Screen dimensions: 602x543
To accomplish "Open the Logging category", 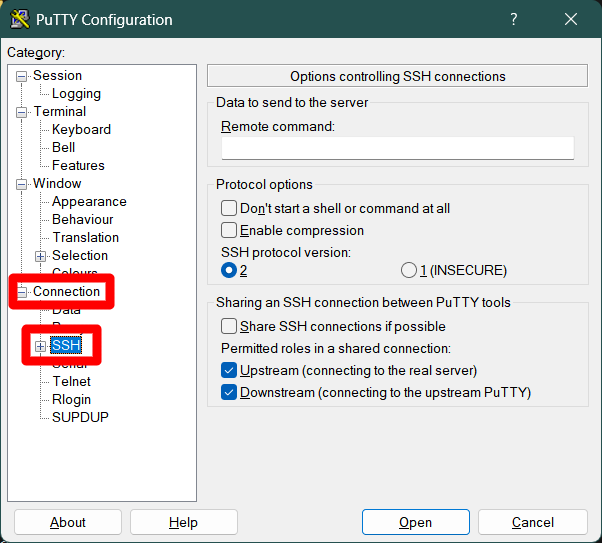I will [76, 94].
